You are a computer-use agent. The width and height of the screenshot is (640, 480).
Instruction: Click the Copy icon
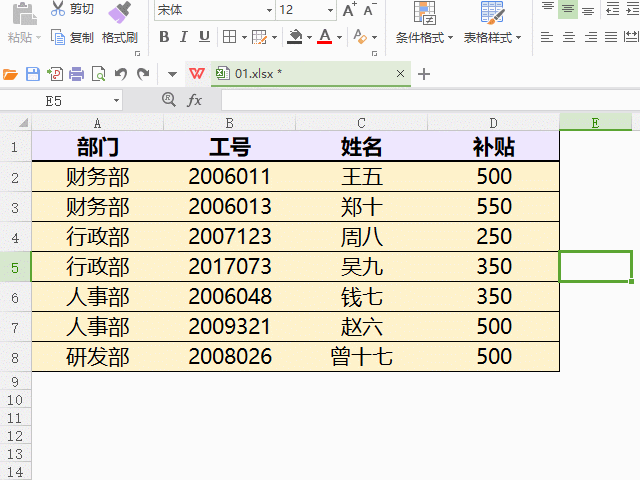click(x=58, y=37)
